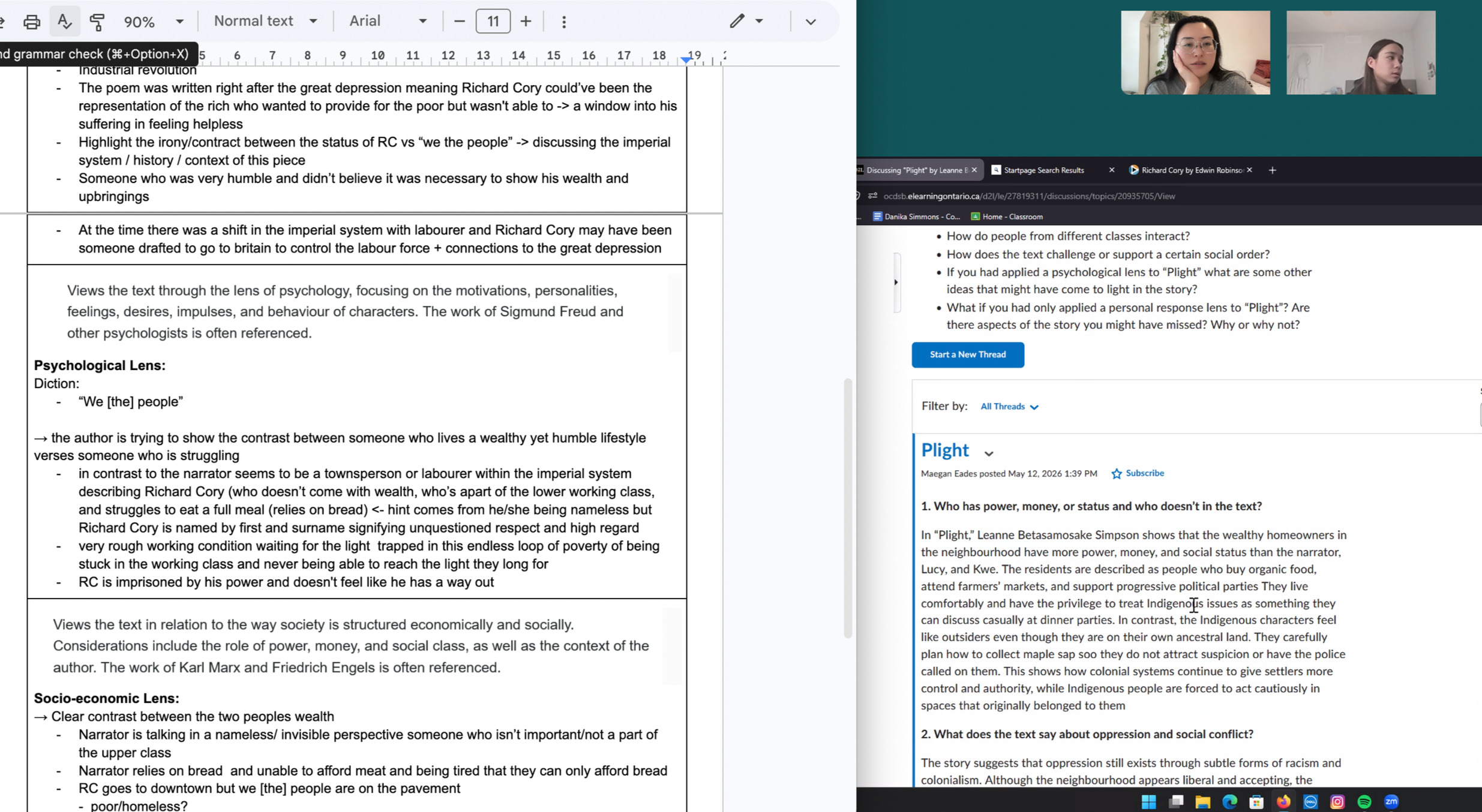Switch to Startpage Search Results tab
Screen dimensions: 1482x812
tap(1044, 170)
